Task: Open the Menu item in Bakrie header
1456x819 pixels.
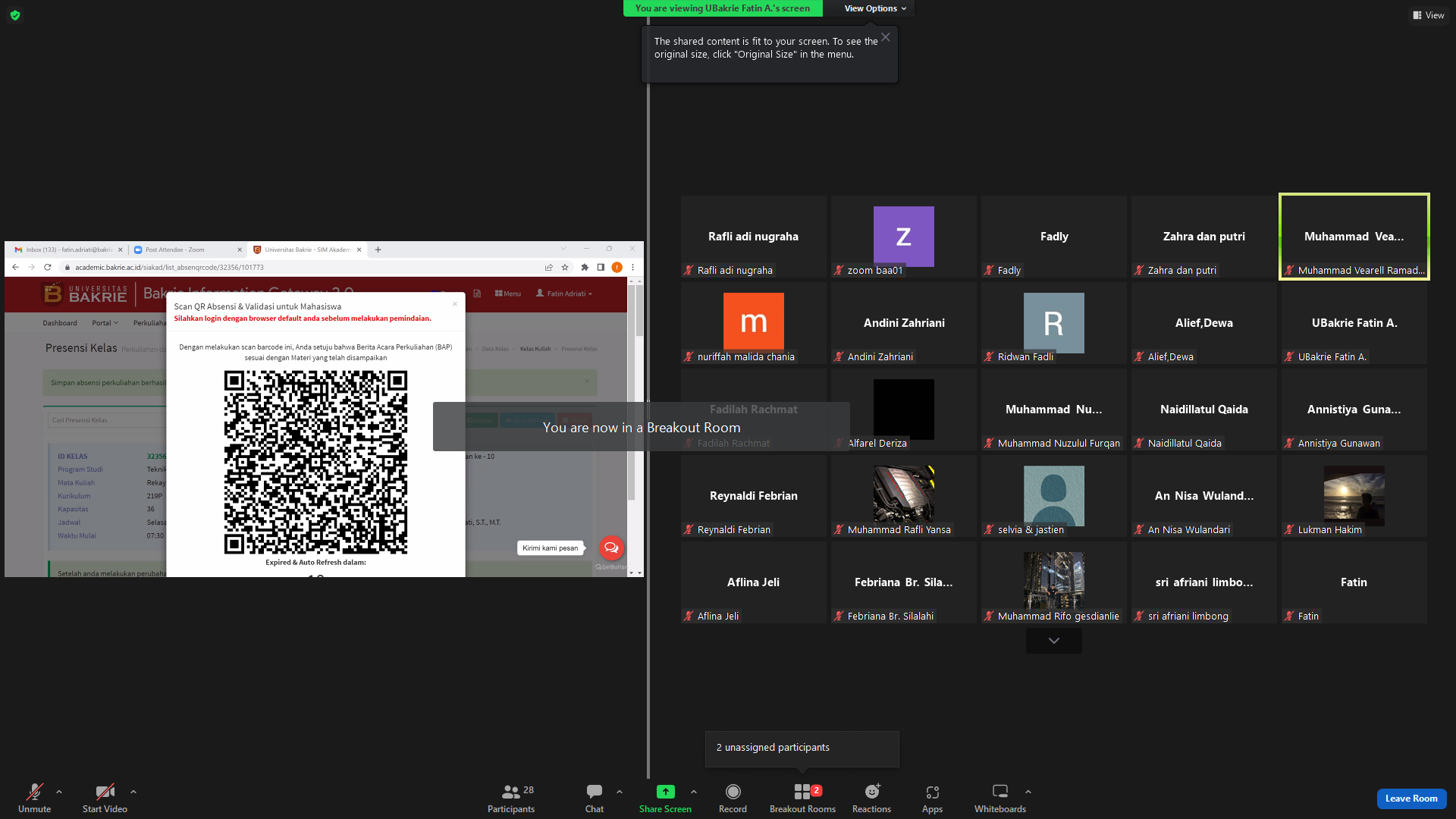Action: pos(508,293)
